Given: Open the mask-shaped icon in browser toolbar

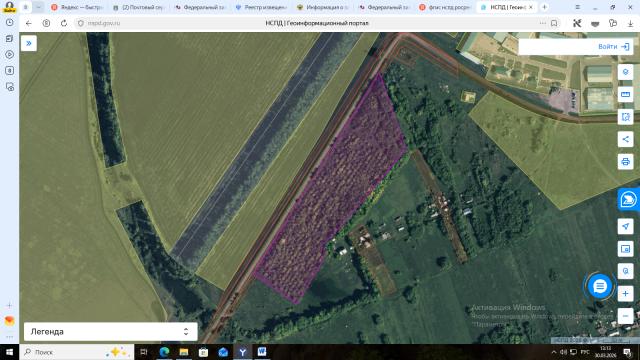Looking at the screenshot, I should coord(595,24).
